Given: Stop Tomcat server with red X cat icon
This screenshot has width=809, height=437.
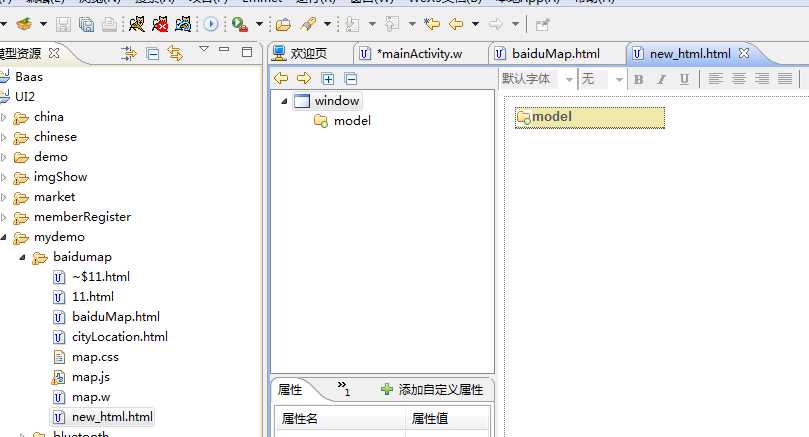Looking at the screenshot, I should (x=160, y=24).
